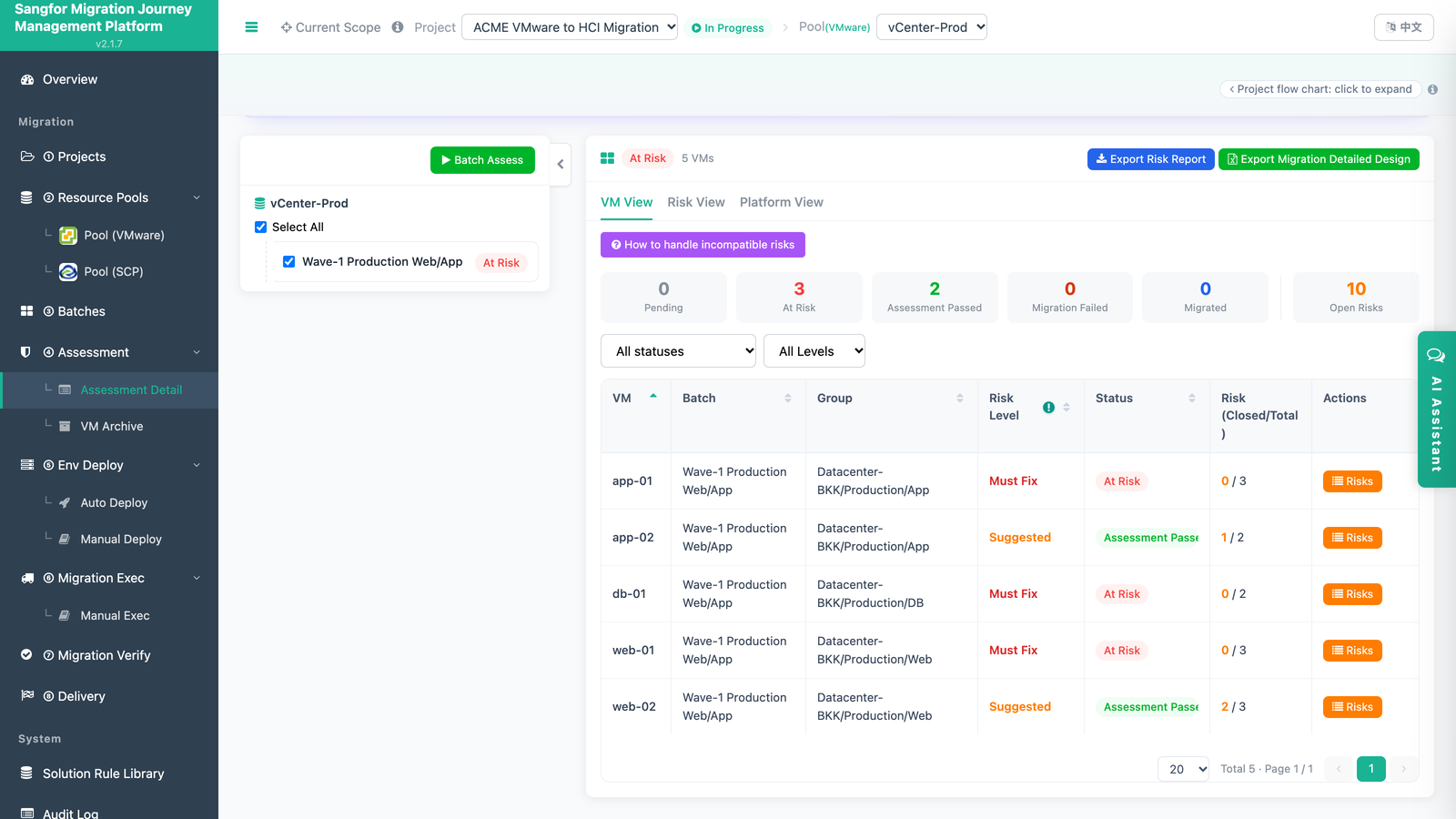The image size is (1456, 819).
Task: Collapse the left batch panel arrow
Action: coord(561,165)
